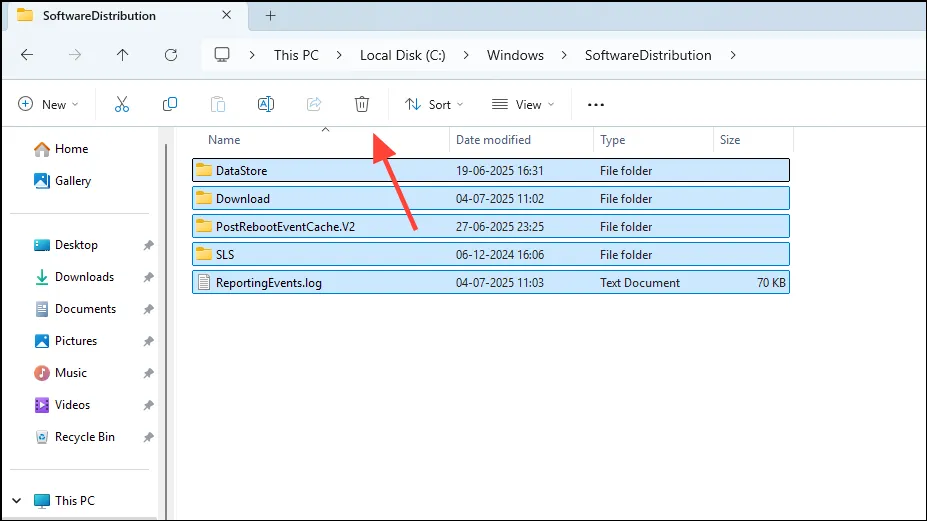Expand This PC tree in sidebar
Screen dimensions: 927x521
coord(17,501)
